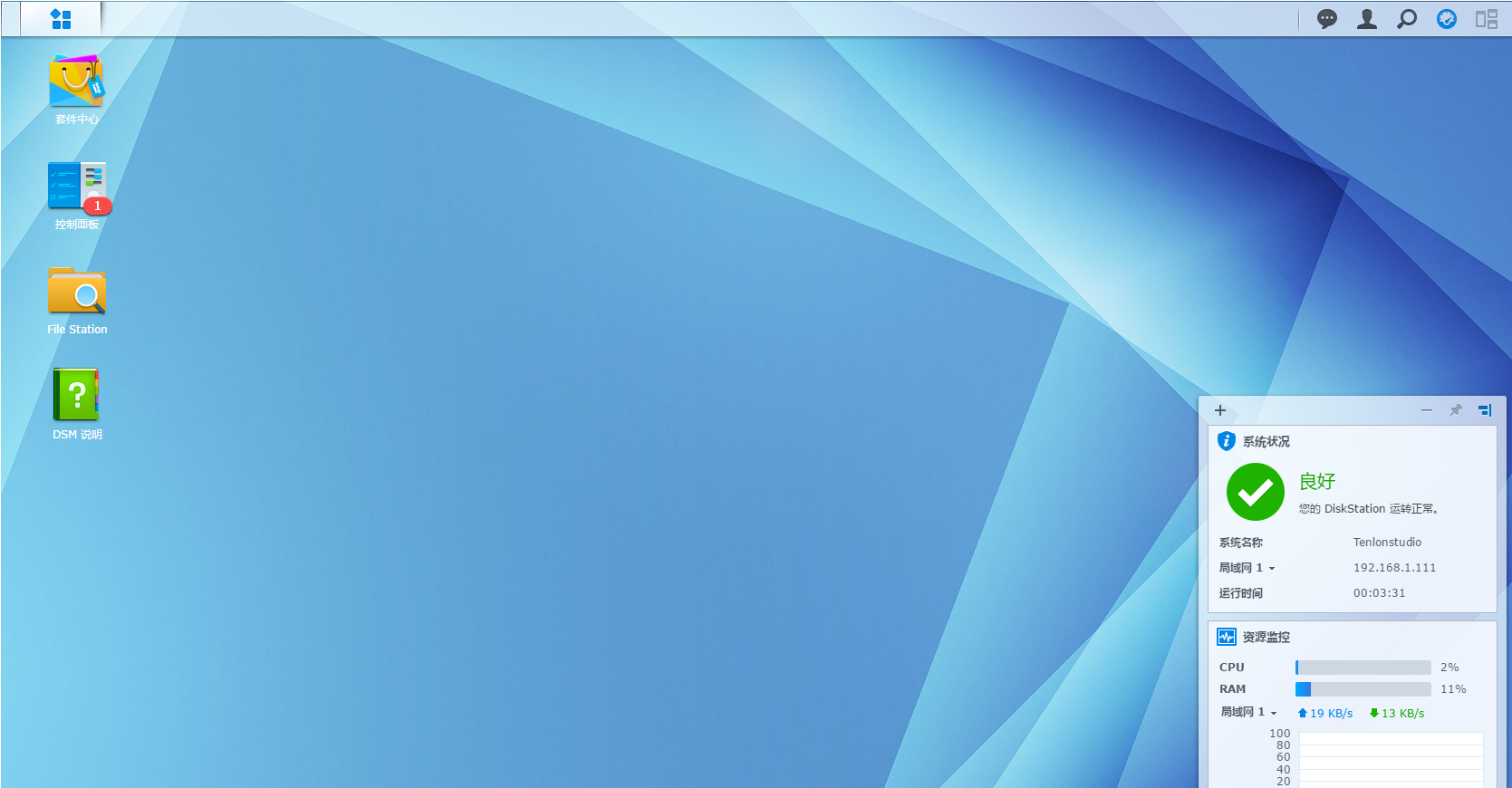Toggle widget panel docking icon
Screen dimensions: 1512x788
click(x=1484, y=410)
